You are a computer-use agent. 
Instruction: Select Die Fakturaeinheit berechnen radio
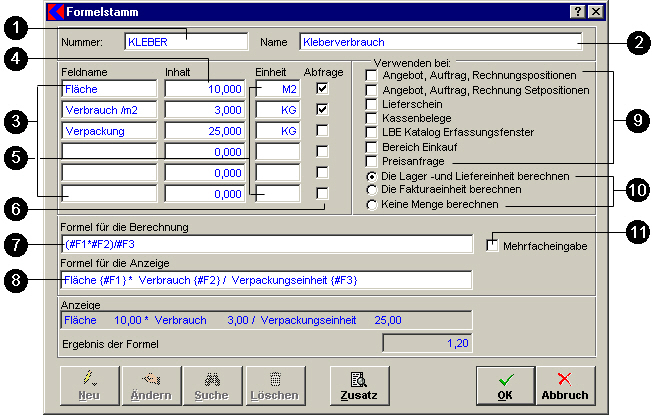372,188
